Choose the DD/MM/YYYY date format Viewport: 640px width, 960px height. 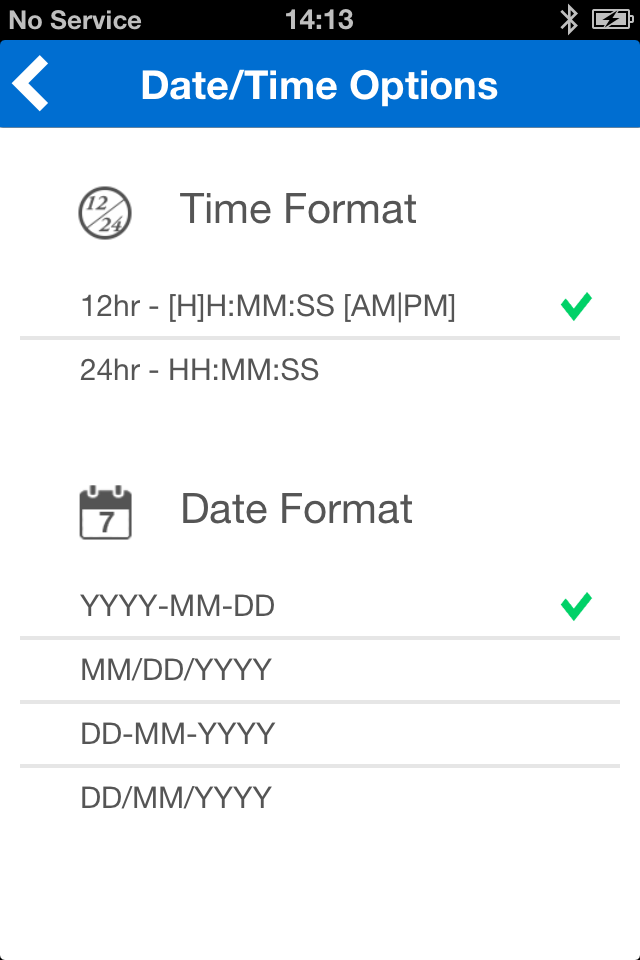point(176,798)
